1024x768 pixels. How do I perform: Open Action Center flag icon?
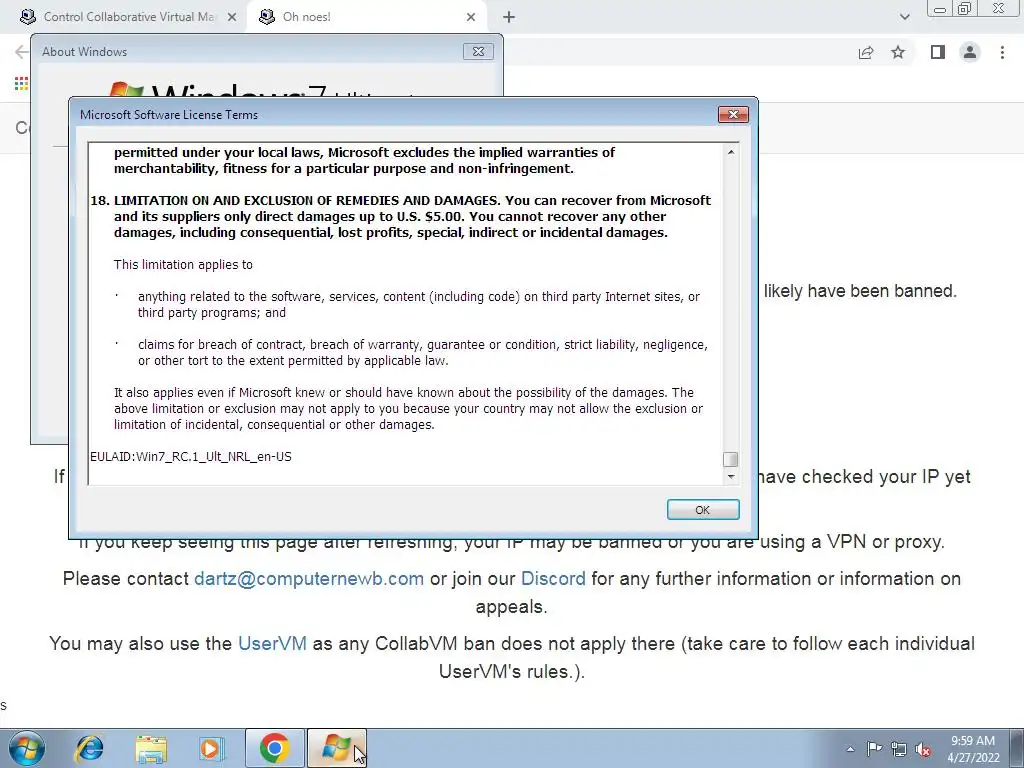click(x=874, y=749)
